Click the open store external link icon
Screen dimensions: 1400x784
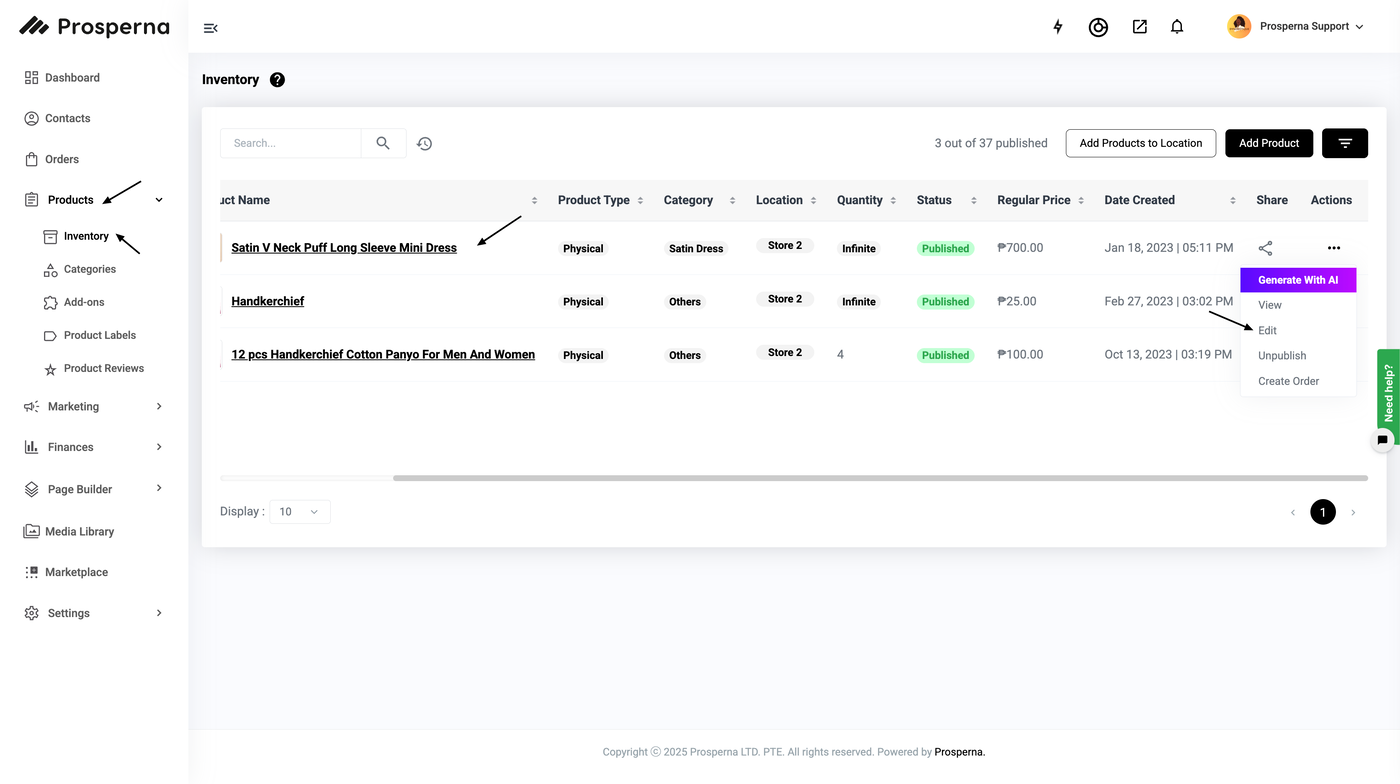pos(1139,27)
